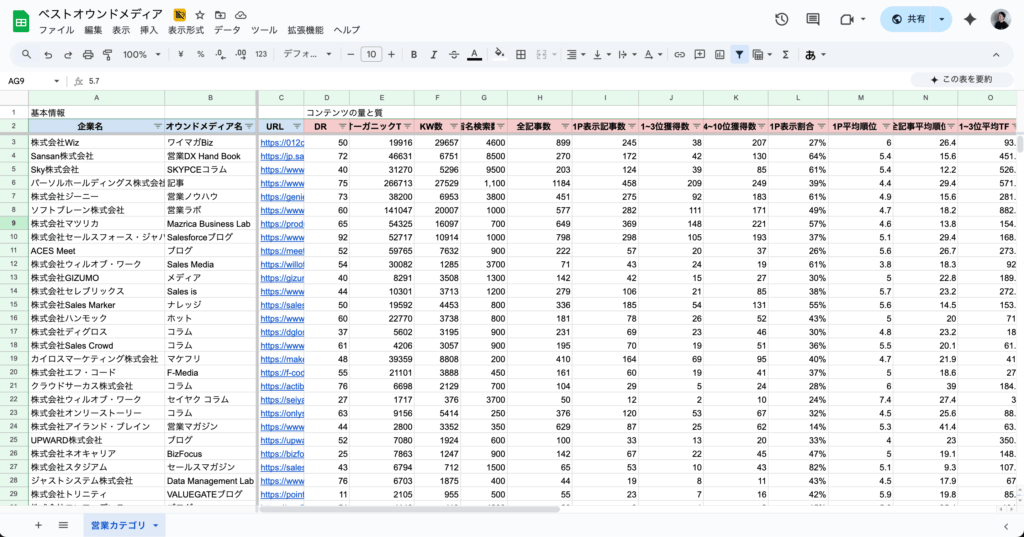1024x537 pixels.
Task: Decrease decimal places
Action: click(x=221, y=55)
